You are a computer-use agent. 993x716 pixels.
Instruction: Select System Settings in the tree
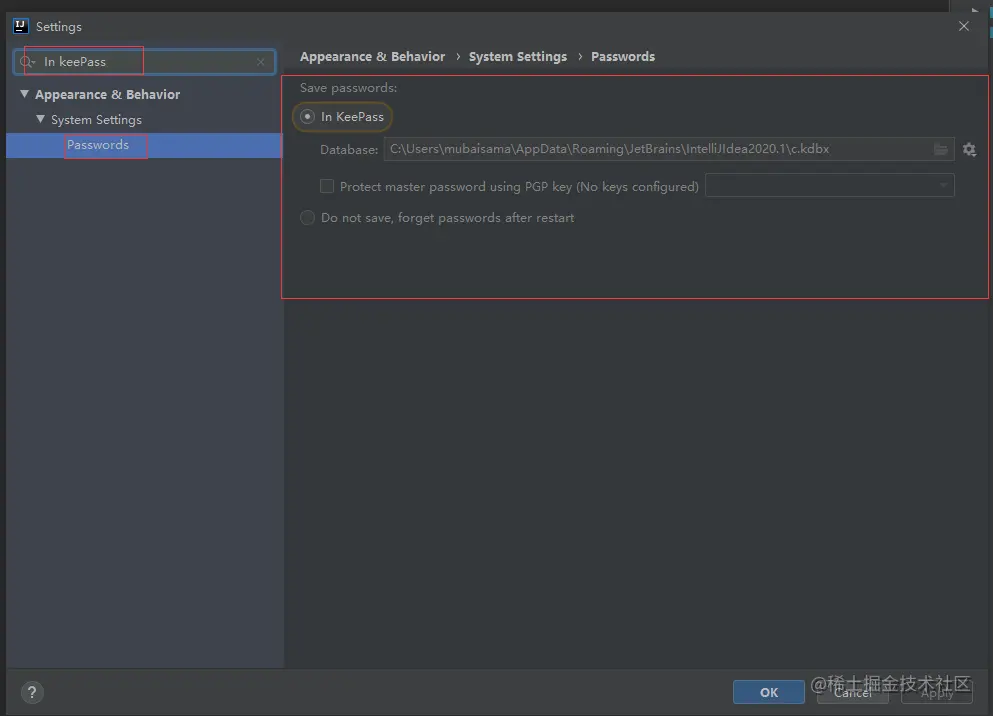pos(96,120)
